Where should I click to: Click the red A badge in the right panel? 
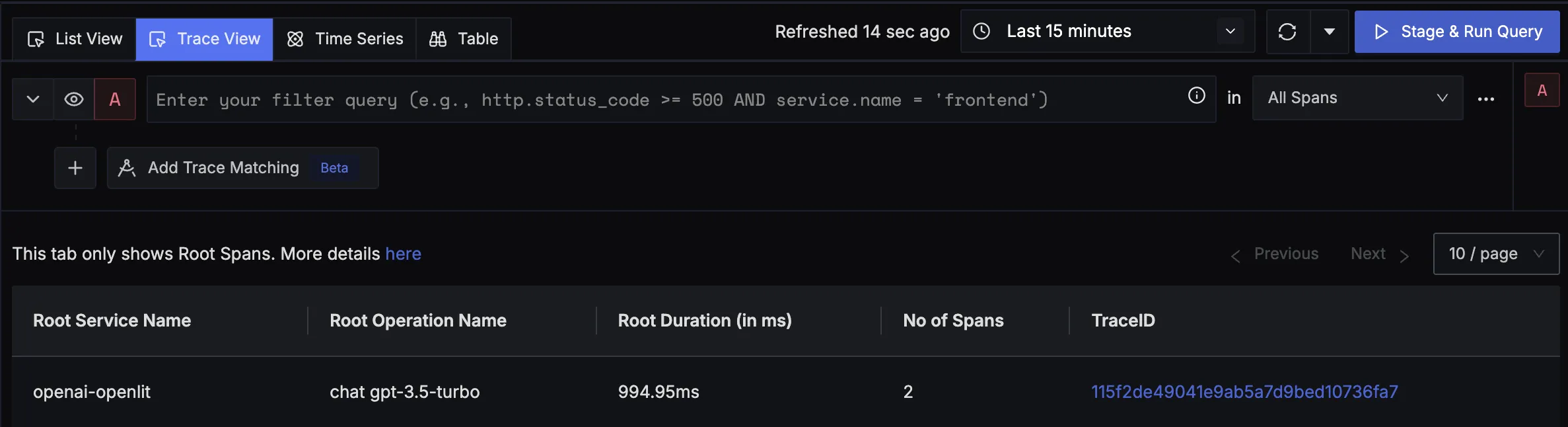coord(1542,91)
